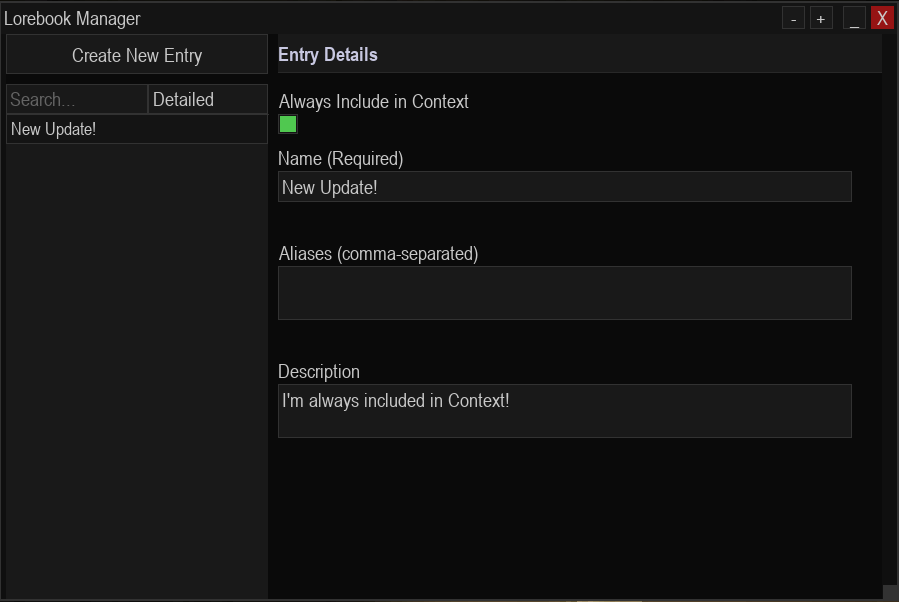Click the Lorebook Manager window title
899x602 pixels.
pos(72,18)
